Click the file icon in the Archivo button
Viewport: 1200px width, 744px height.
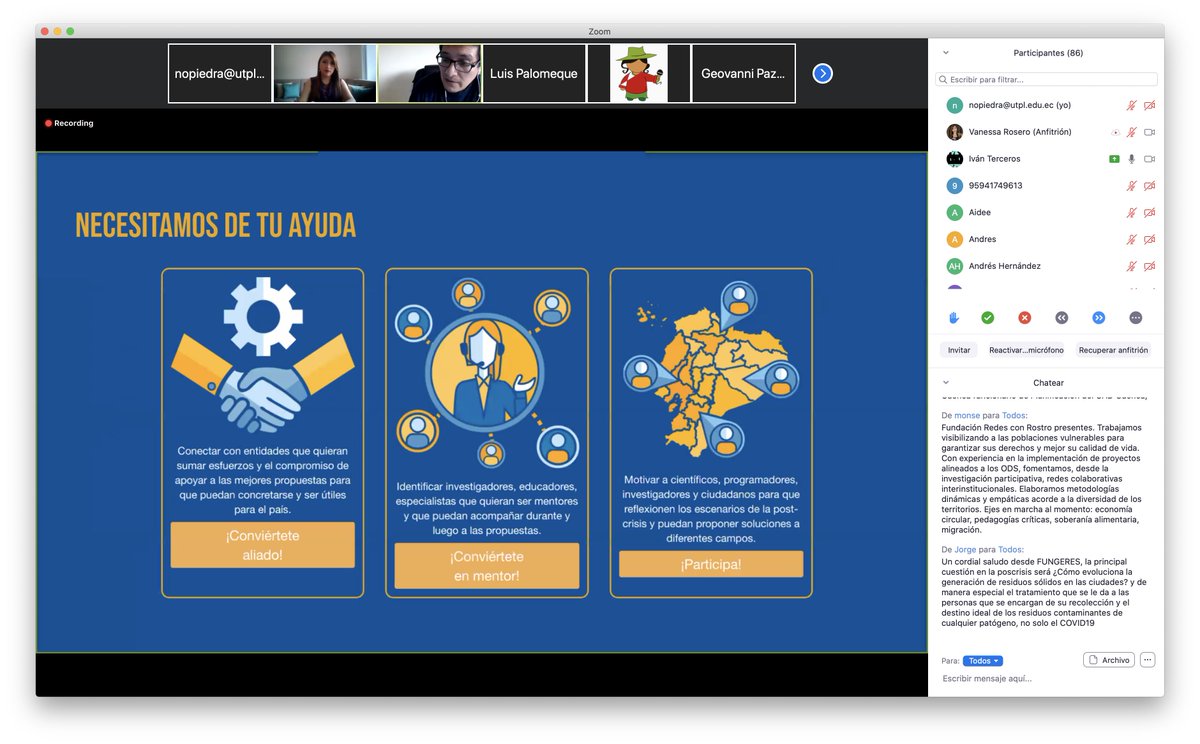click(x=1094, y=660)
